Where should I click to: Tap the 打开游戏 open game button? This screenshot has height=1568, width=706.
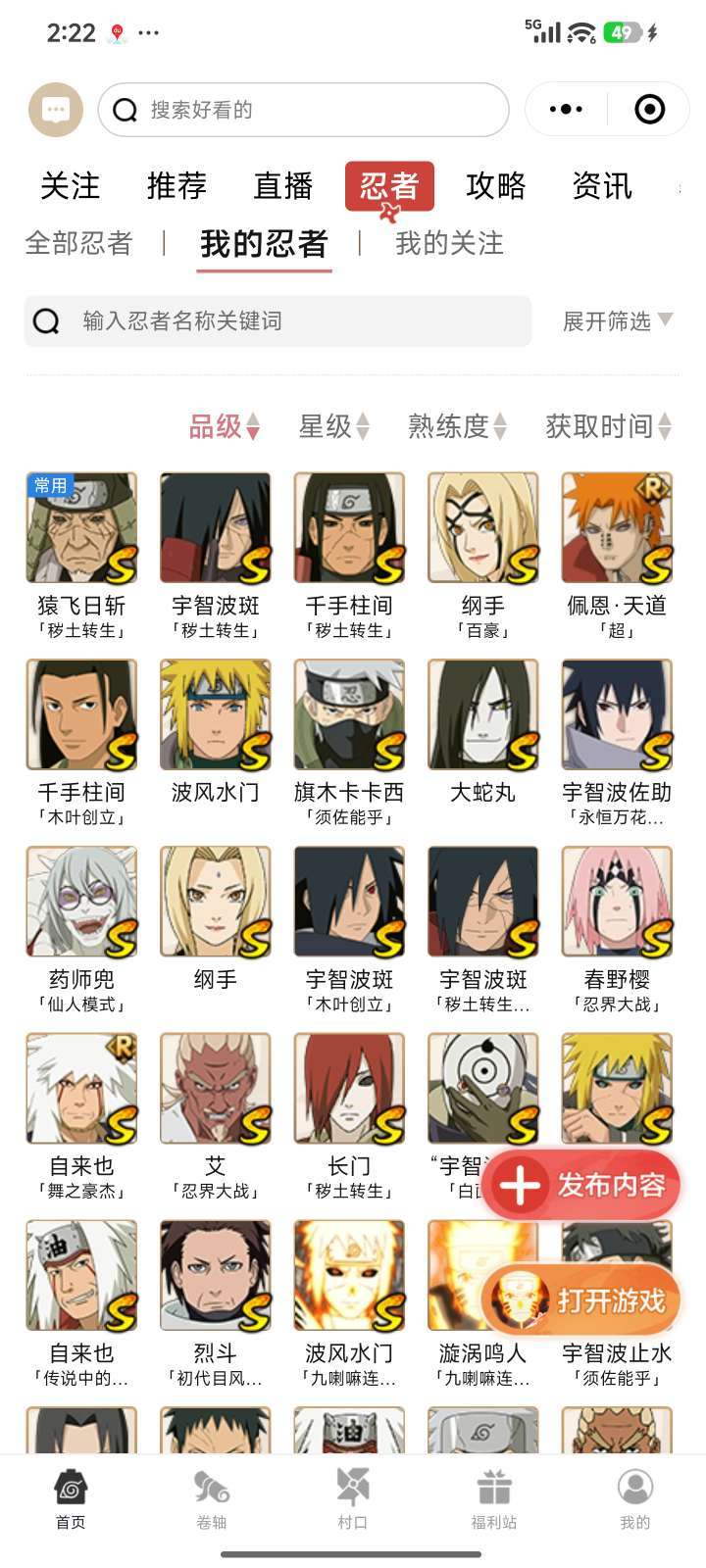[581, 1300]
